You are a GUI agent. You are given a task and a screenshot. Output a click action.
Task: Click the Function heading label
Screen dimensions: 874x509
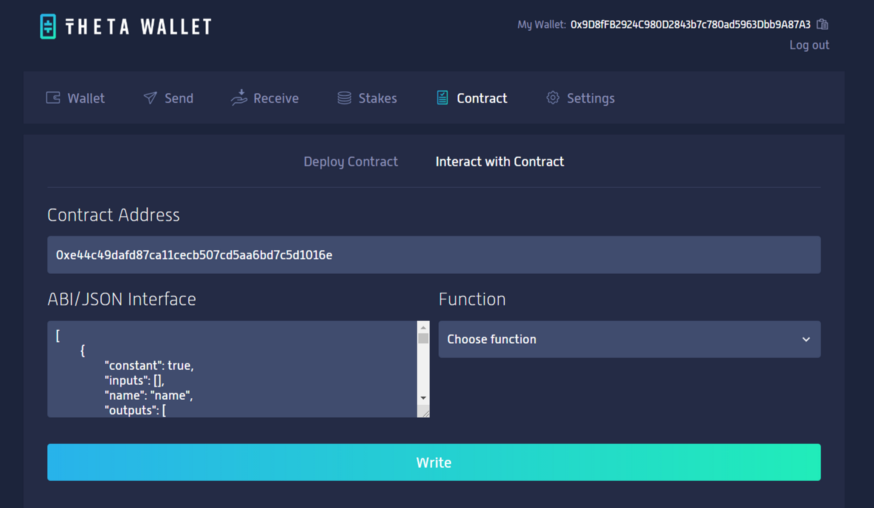click(472, 299)
